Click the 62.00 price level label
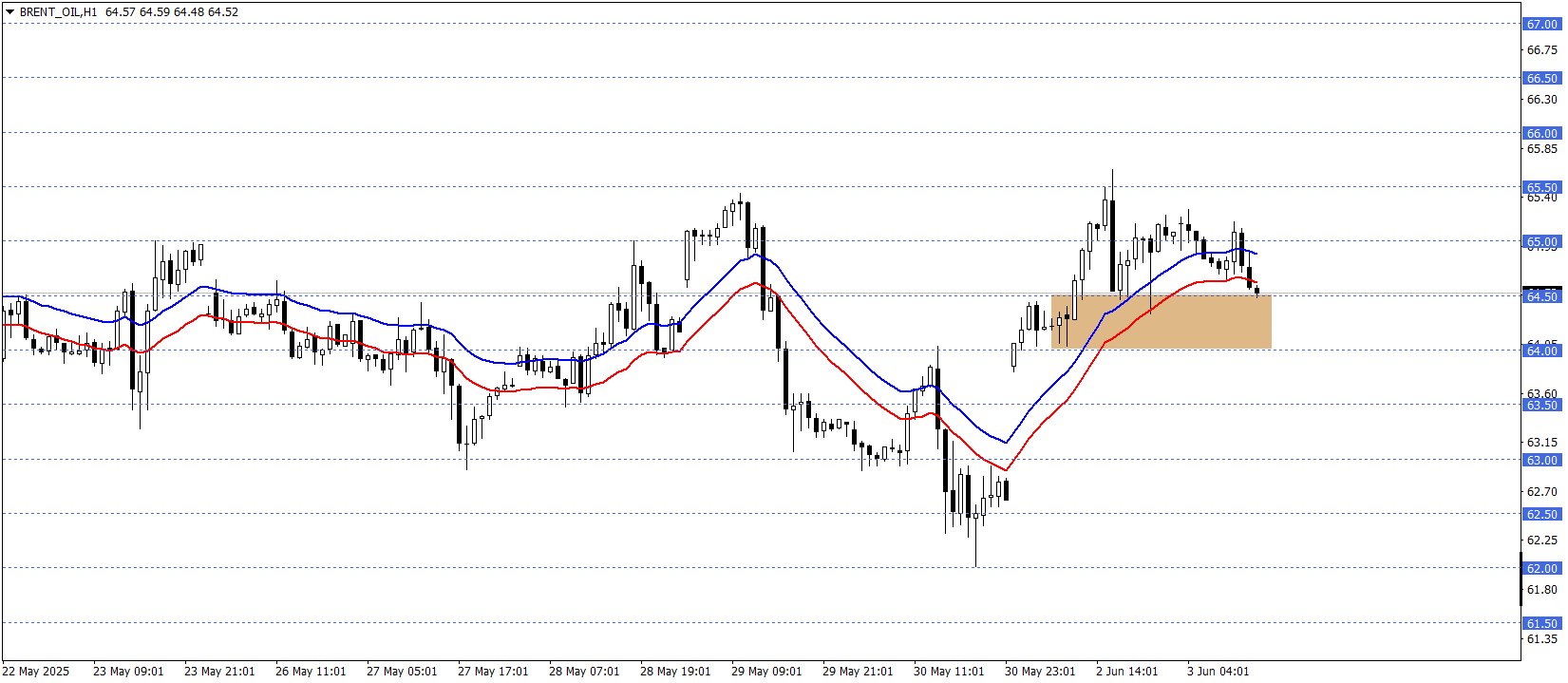The height and width of the screenshot is (683, 1568). 1541,569
